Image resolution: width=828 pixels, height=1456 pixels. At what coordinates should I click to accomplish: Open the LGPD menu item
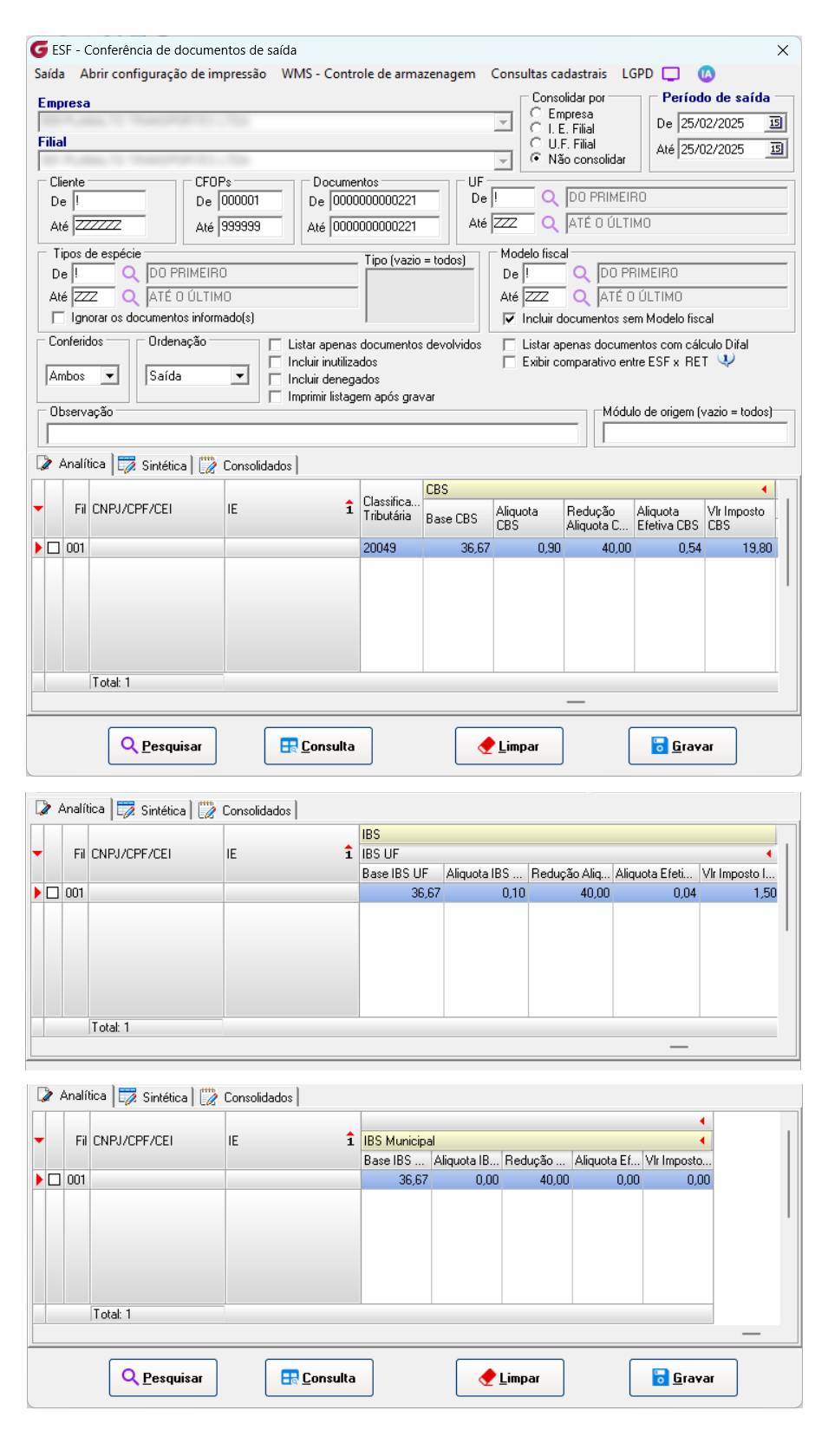[637, 74]
